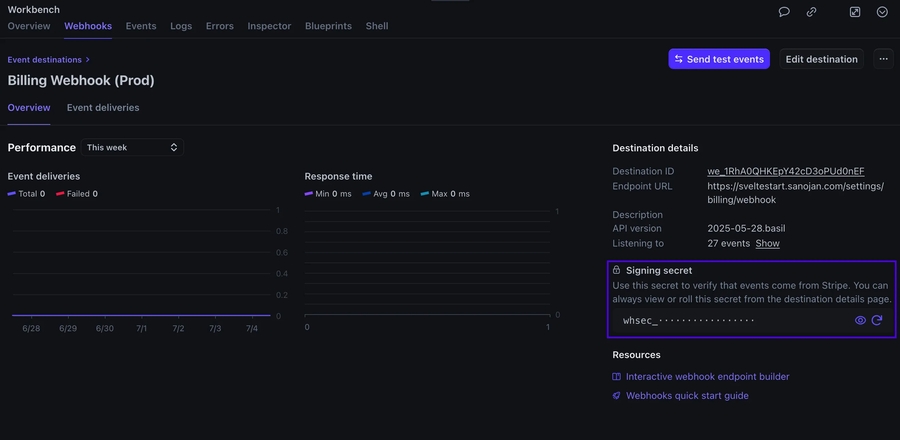Click the copy link icon in Workbench header
Viewport: 900px width, 440px height.
812,12
